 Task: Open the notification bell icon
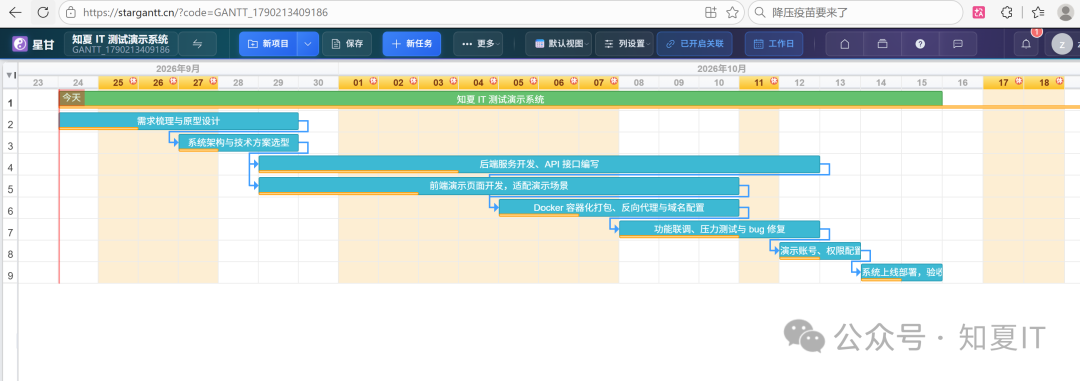(1026, 44)
